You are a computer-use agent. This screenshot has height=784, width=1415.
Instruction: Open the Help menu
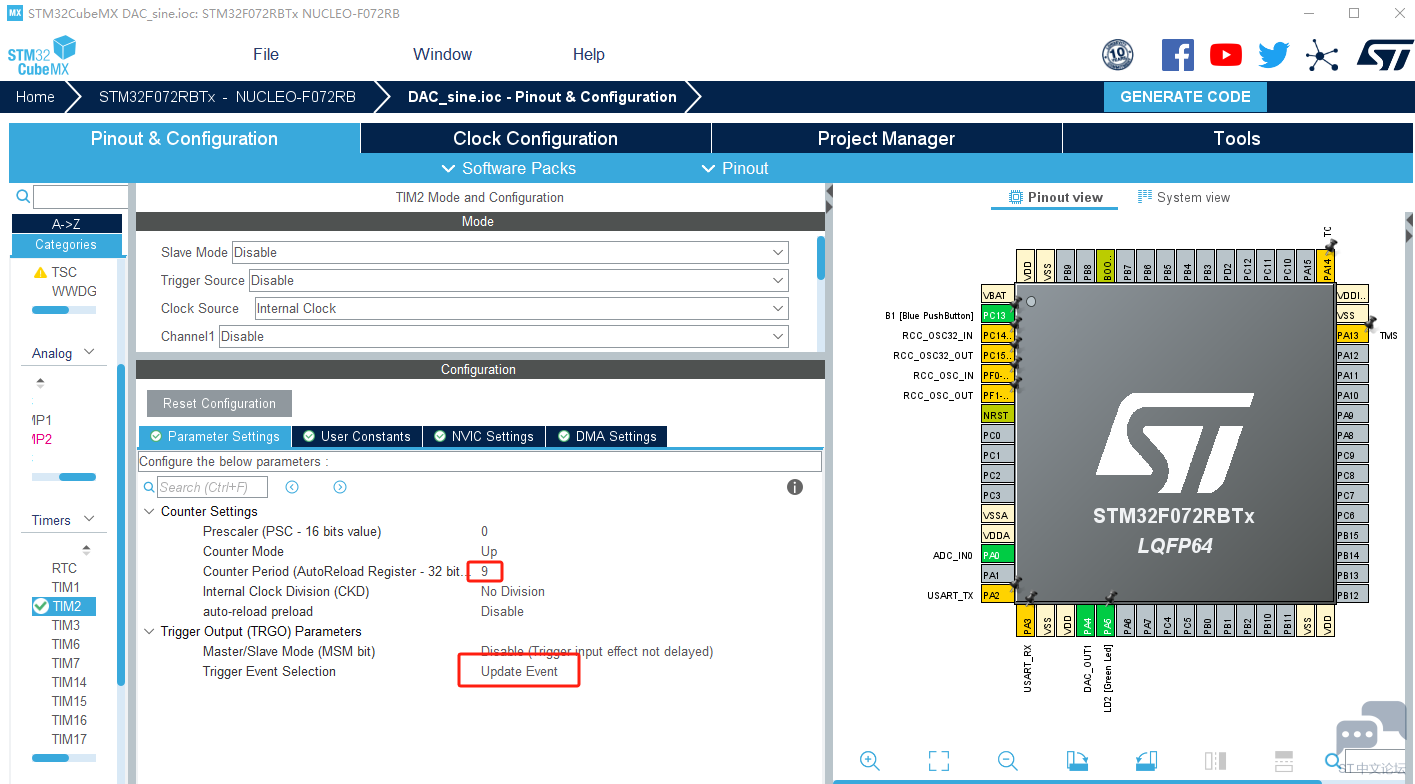(589, 55)
